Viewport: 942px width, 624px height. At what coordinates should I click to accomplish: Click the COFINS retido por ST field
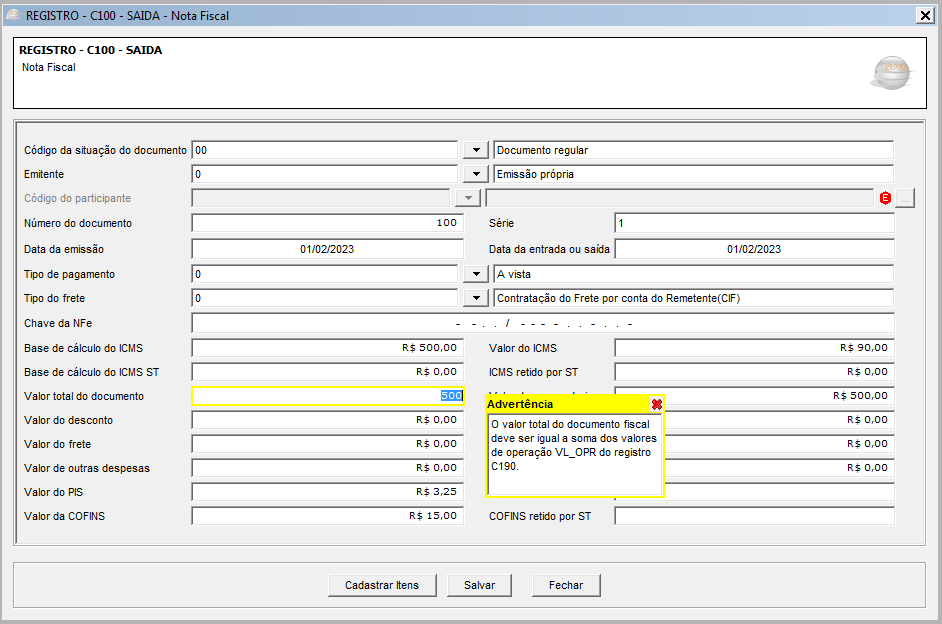point(755,516)
